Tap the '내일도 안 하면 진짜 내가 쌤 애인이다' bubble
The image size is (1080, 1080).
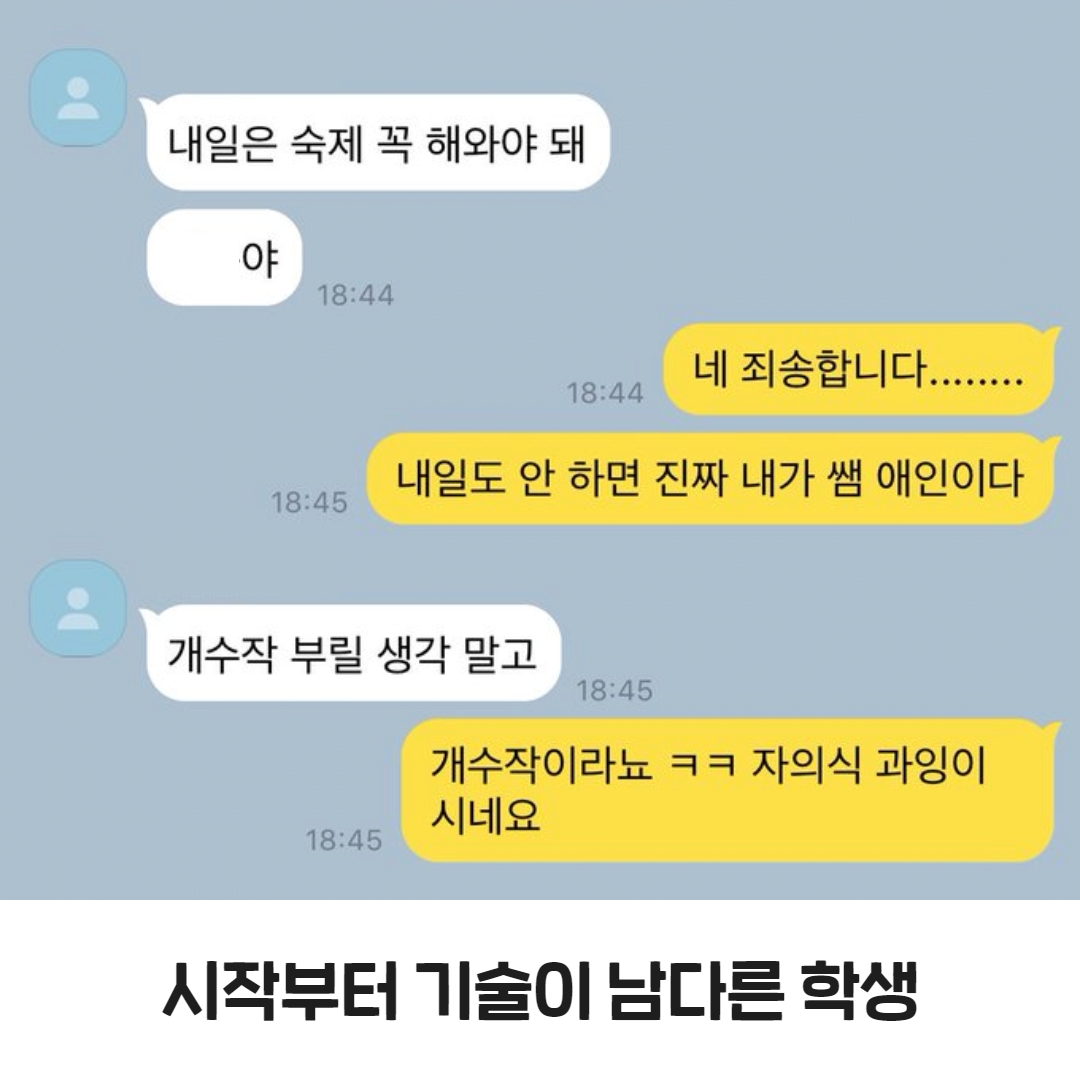click(x=710, y=479)
